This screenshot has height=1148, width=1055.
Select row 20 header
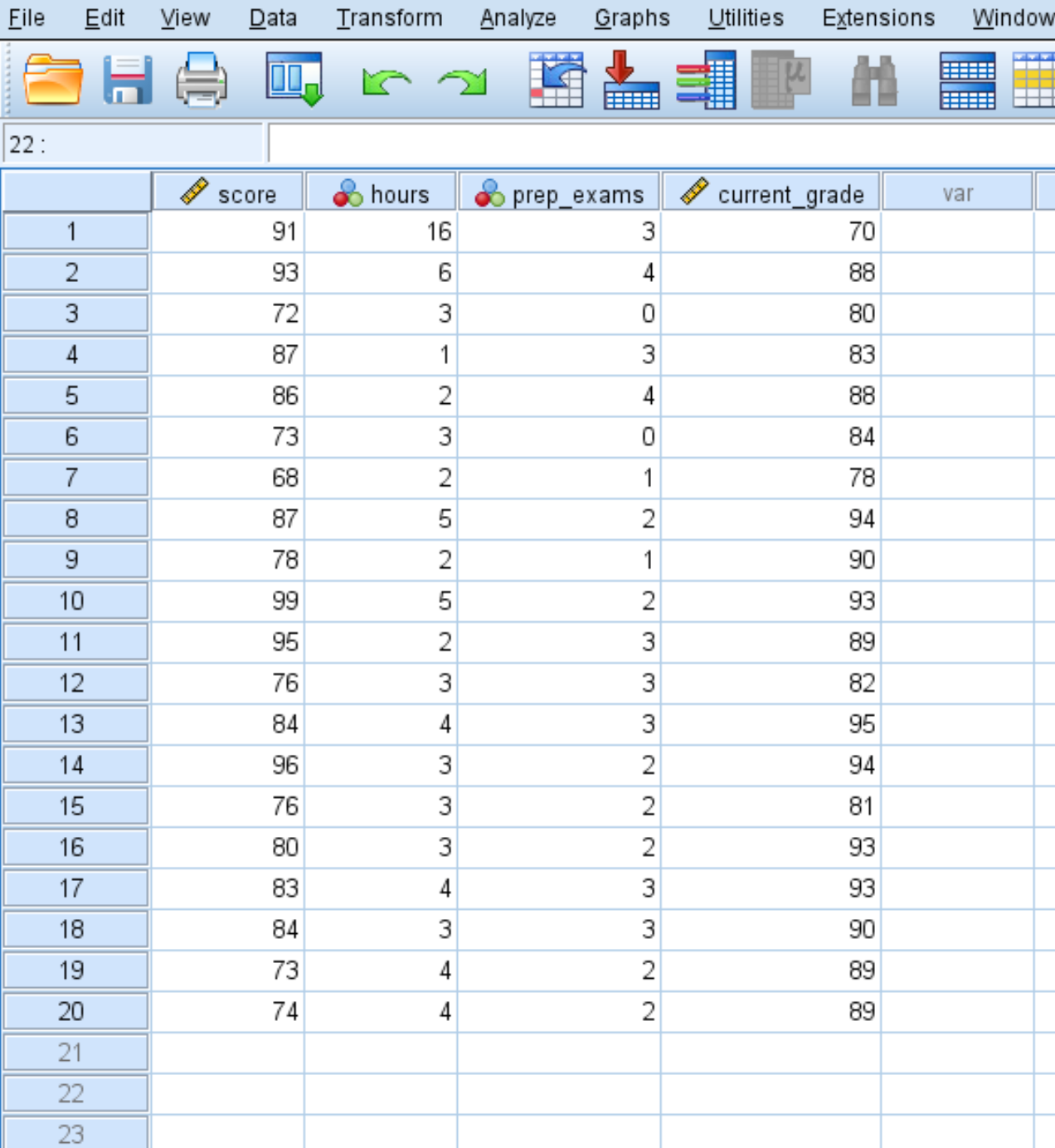pyautogui.click(x=76, y=1011)
